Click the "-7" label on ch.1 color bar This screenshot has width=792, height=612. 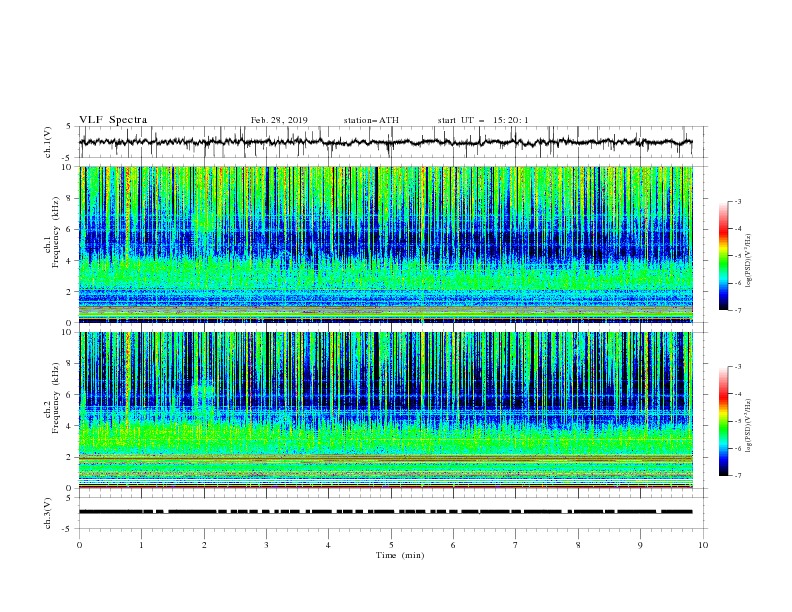click(x=737, y=310)
